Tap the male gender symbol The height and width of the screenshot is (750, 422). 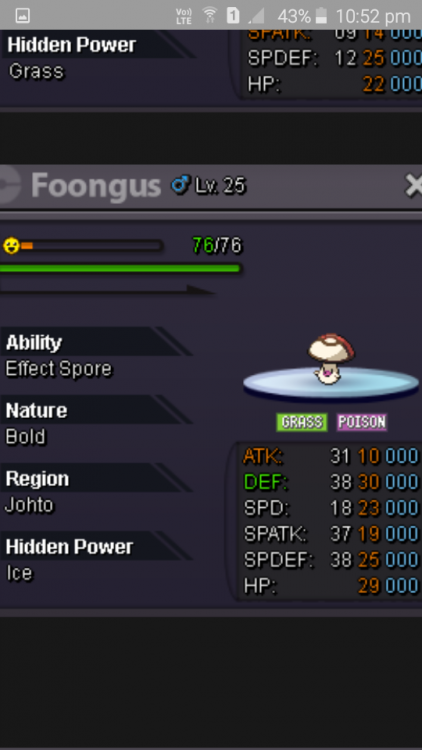coord(180,185)
